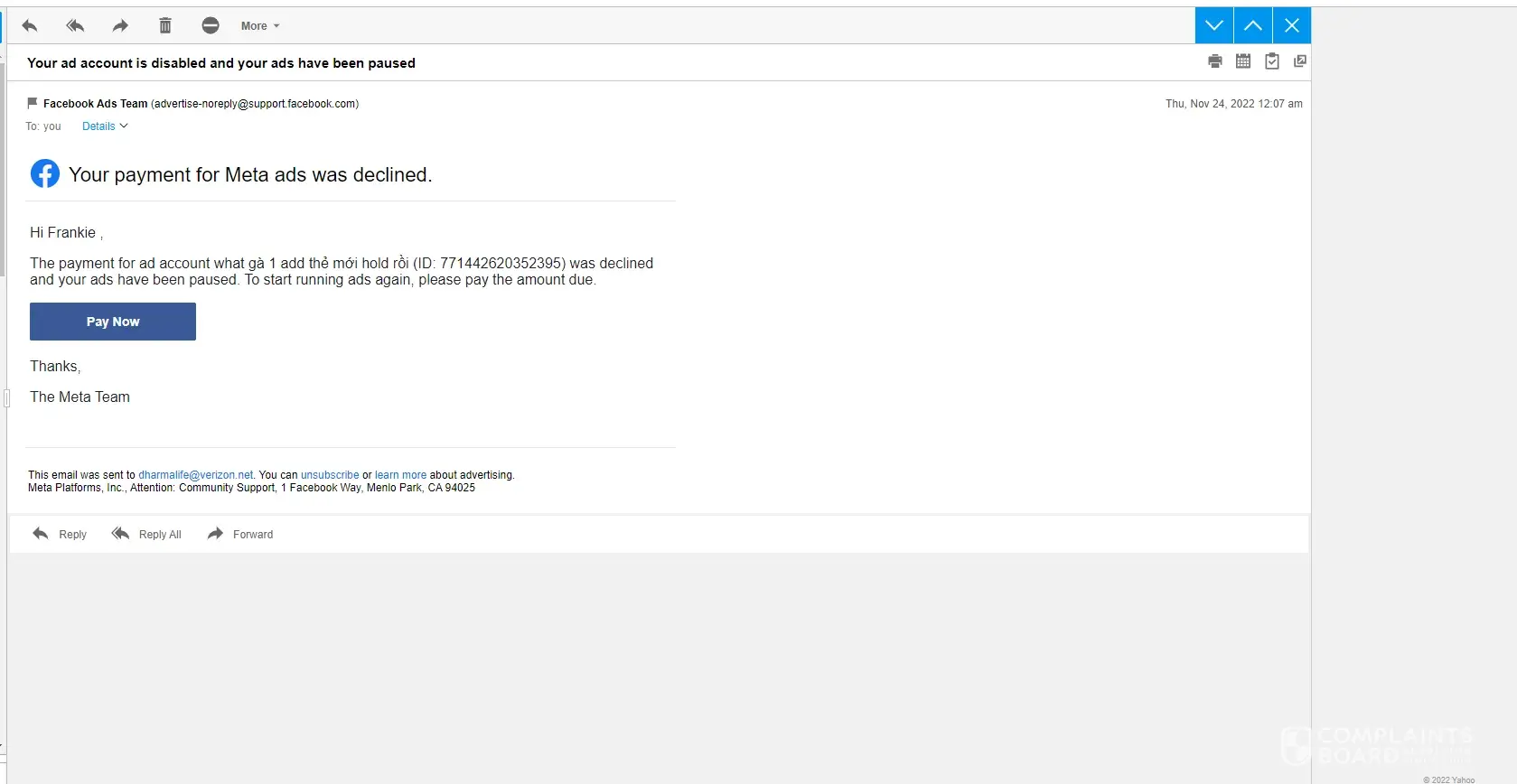The image size is (1517, 784).
Task: Click 'The Meta Team' signature
Action: [x=80, y=397]
